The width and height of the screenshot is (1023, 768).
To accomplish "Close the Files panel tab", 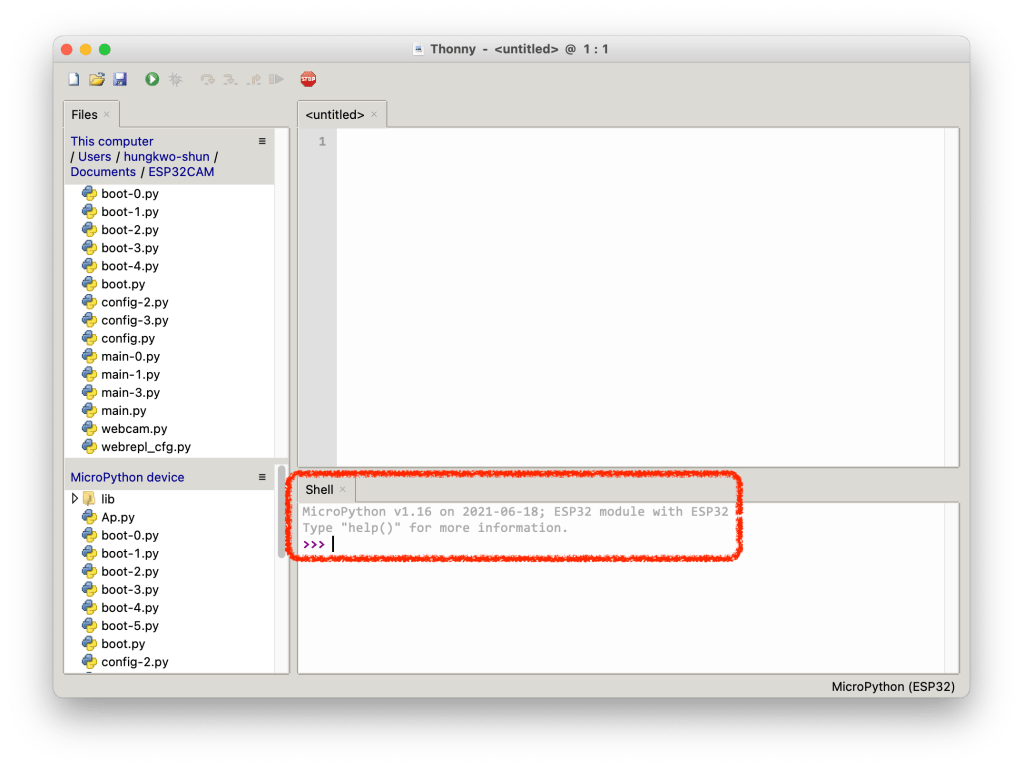I will 107,115.
